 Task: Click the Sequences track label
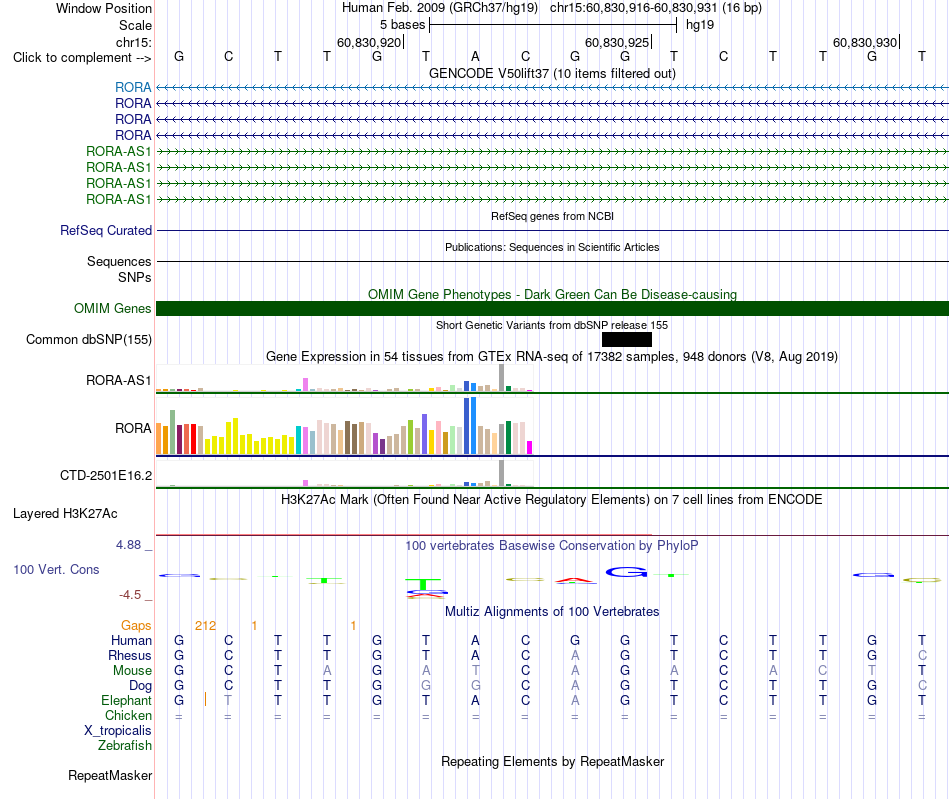pyautogui.click(x=119, y=261)
